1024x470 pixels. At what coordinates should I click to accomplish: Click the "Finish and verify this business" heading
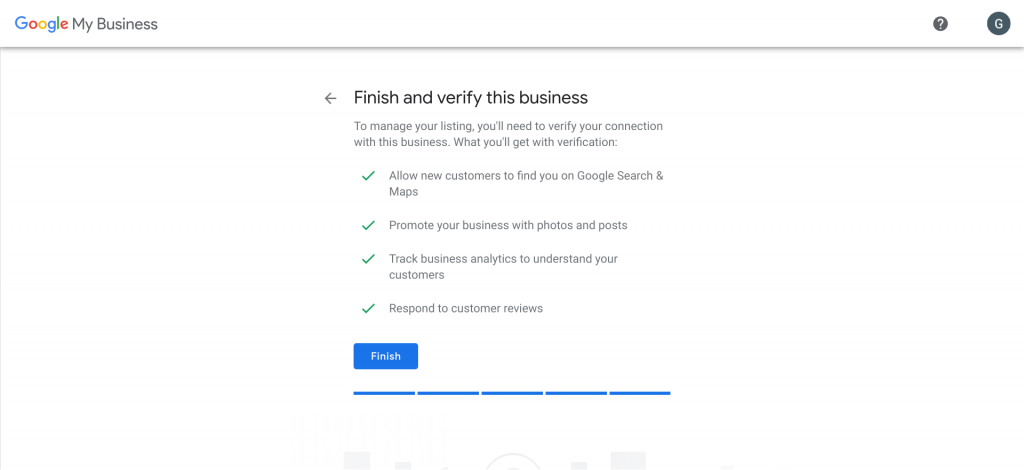pyautogui.click(x=471, y=98)
